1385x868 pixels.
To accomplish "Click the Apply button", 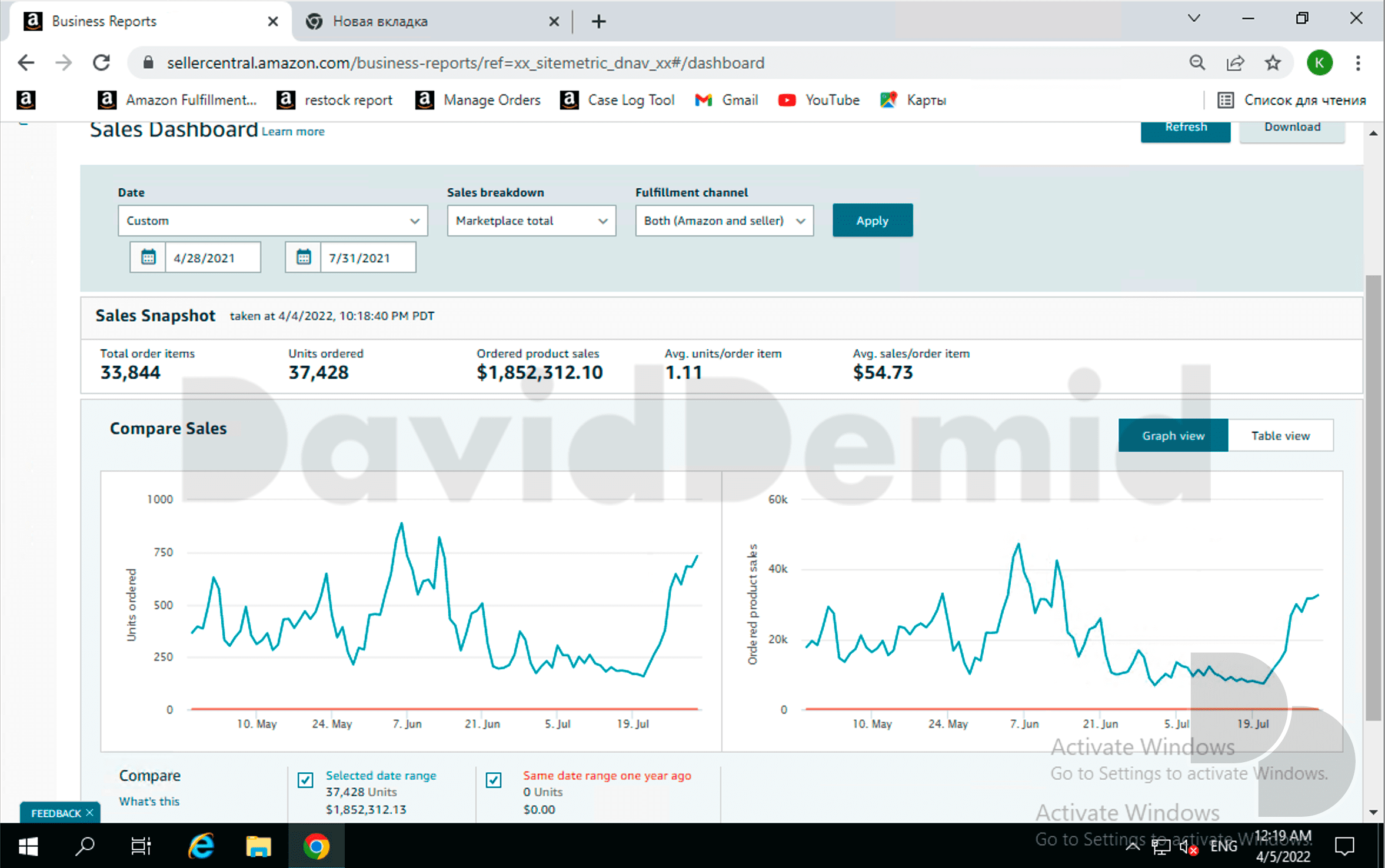I will point(873,221).
